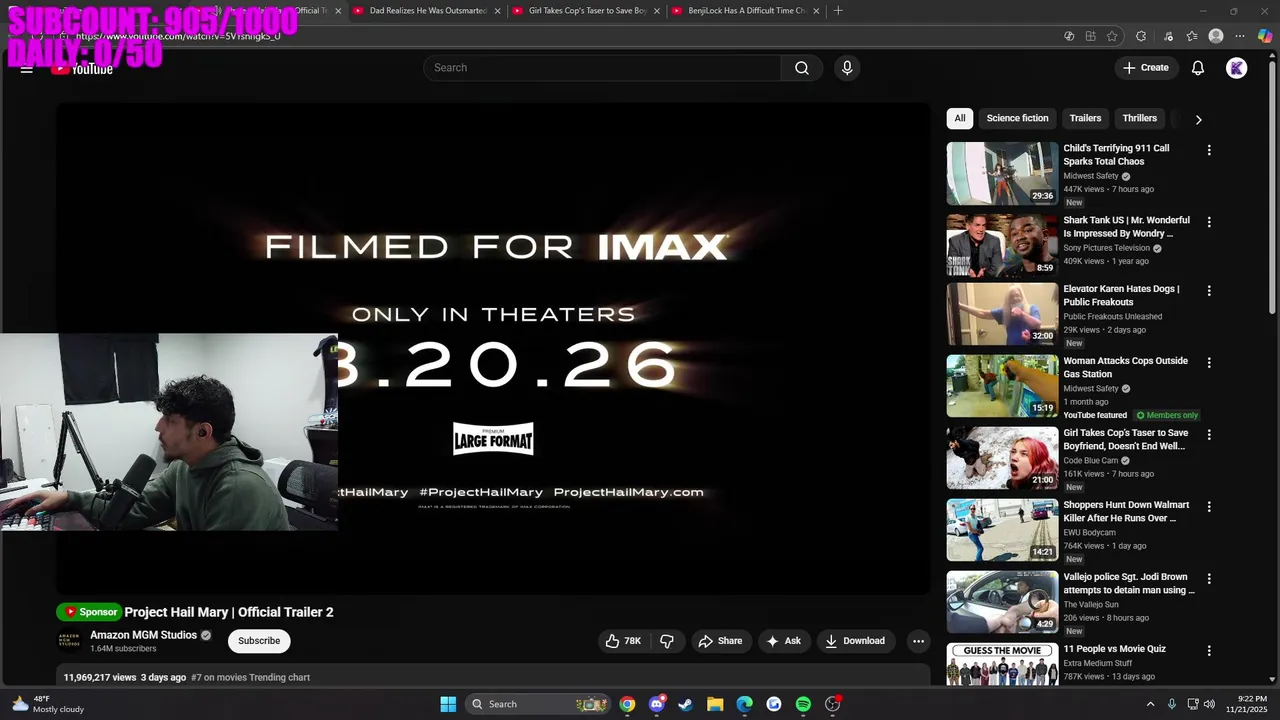Open more actions menu under the video
The height and width of the screenshot is (720, 1280).
pos(918,641)
